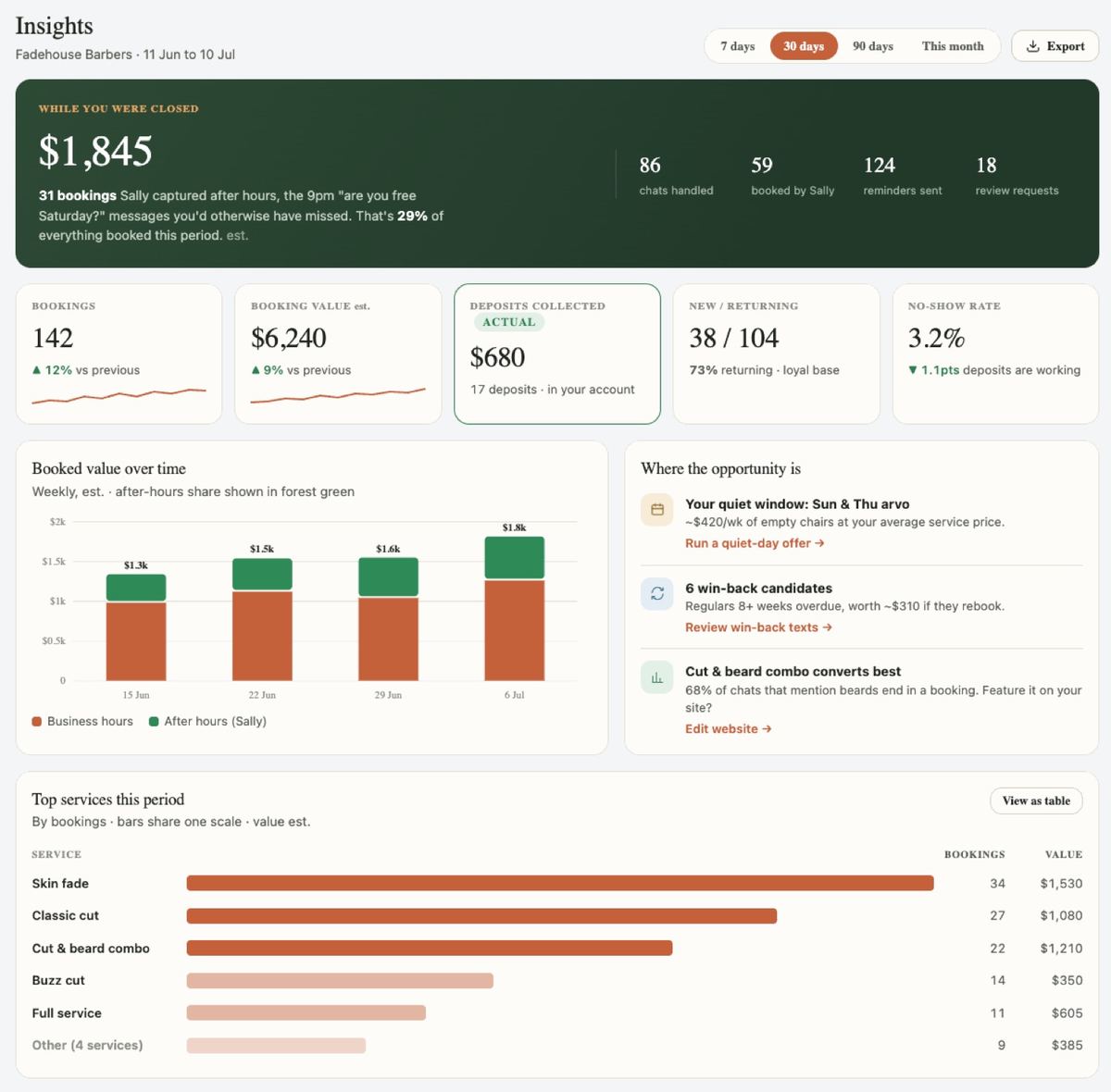
Task: Click the BOOKINGS column header
Action: tap(974, 854)
